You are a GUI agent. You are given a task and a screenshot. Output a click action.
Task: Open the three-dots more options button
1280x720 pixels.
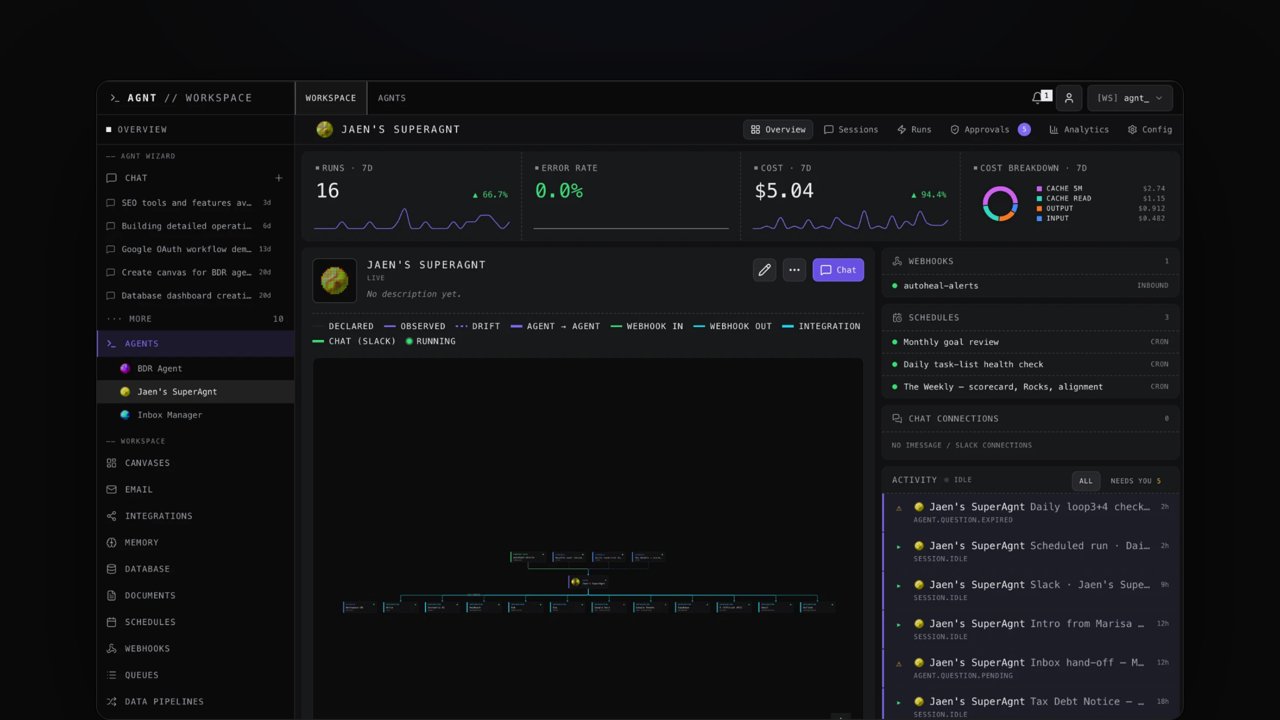click(794, 270)
